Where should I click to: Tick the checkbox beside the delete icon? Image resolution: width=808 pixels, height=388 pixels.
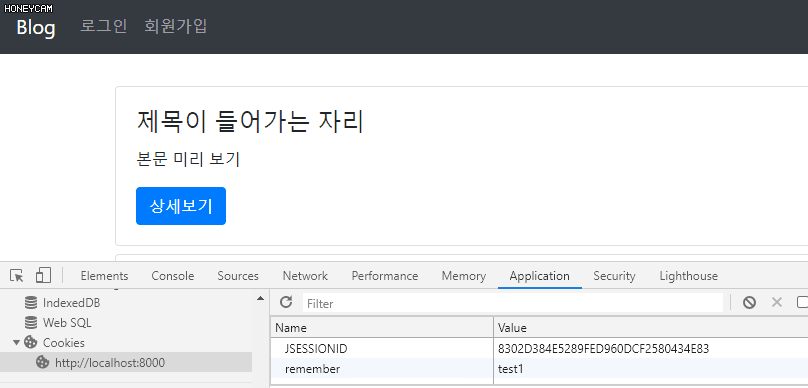point(803,302)
